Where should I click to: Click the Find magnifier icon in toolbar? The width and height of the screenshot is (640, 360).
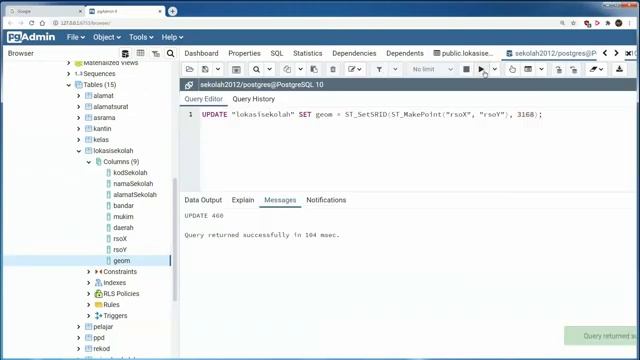coord(256,69)
